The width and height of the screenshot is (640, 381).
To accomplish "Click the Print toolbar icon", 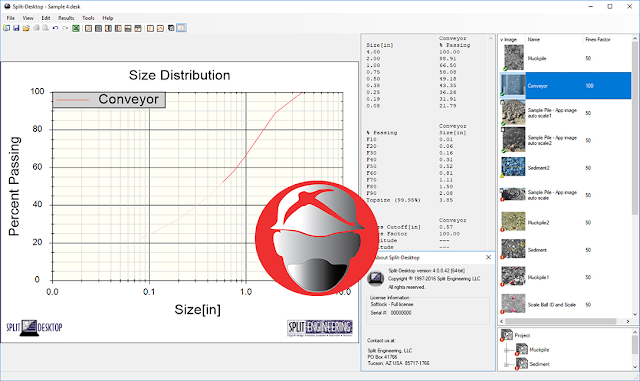I will tap(36, 28).
